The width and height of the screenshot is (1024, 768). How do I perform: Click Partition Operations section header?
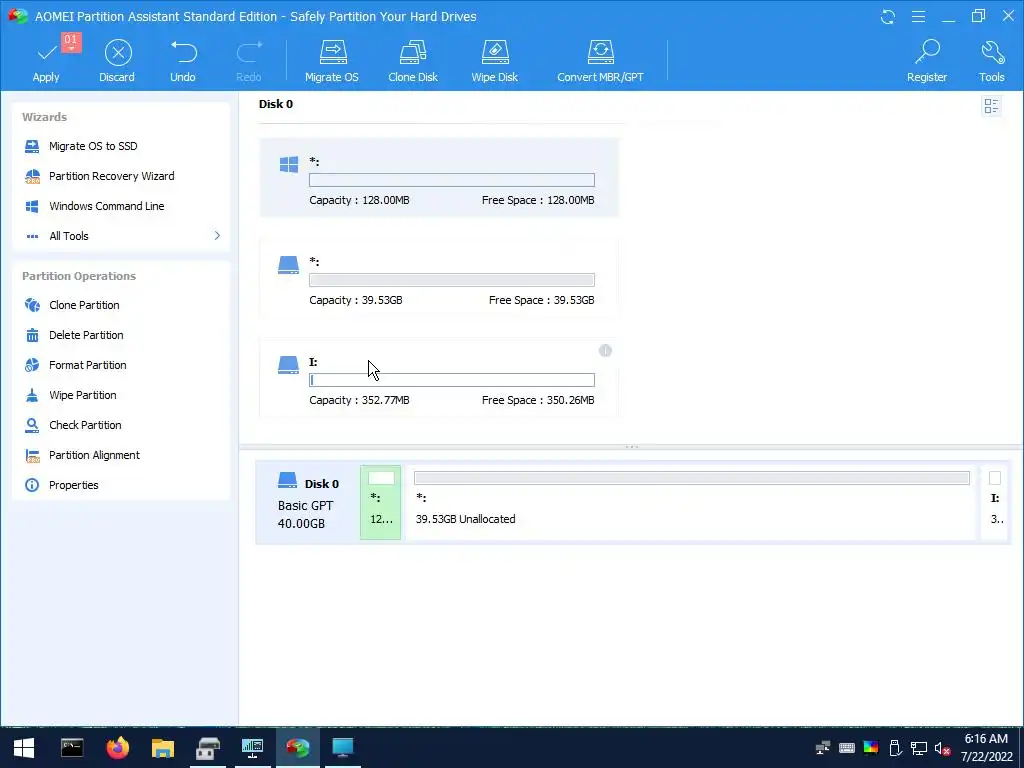[79, 276]
